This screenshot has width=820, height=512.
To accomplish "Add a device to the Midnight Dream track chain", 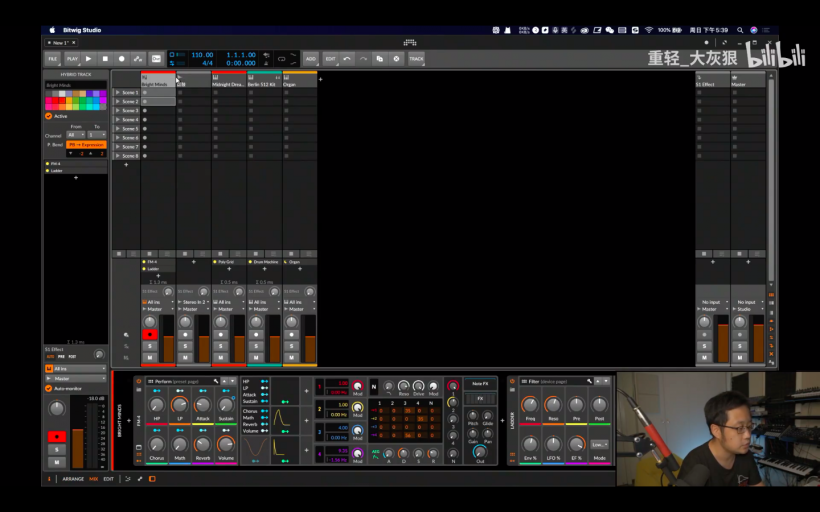I will point(229,269).
